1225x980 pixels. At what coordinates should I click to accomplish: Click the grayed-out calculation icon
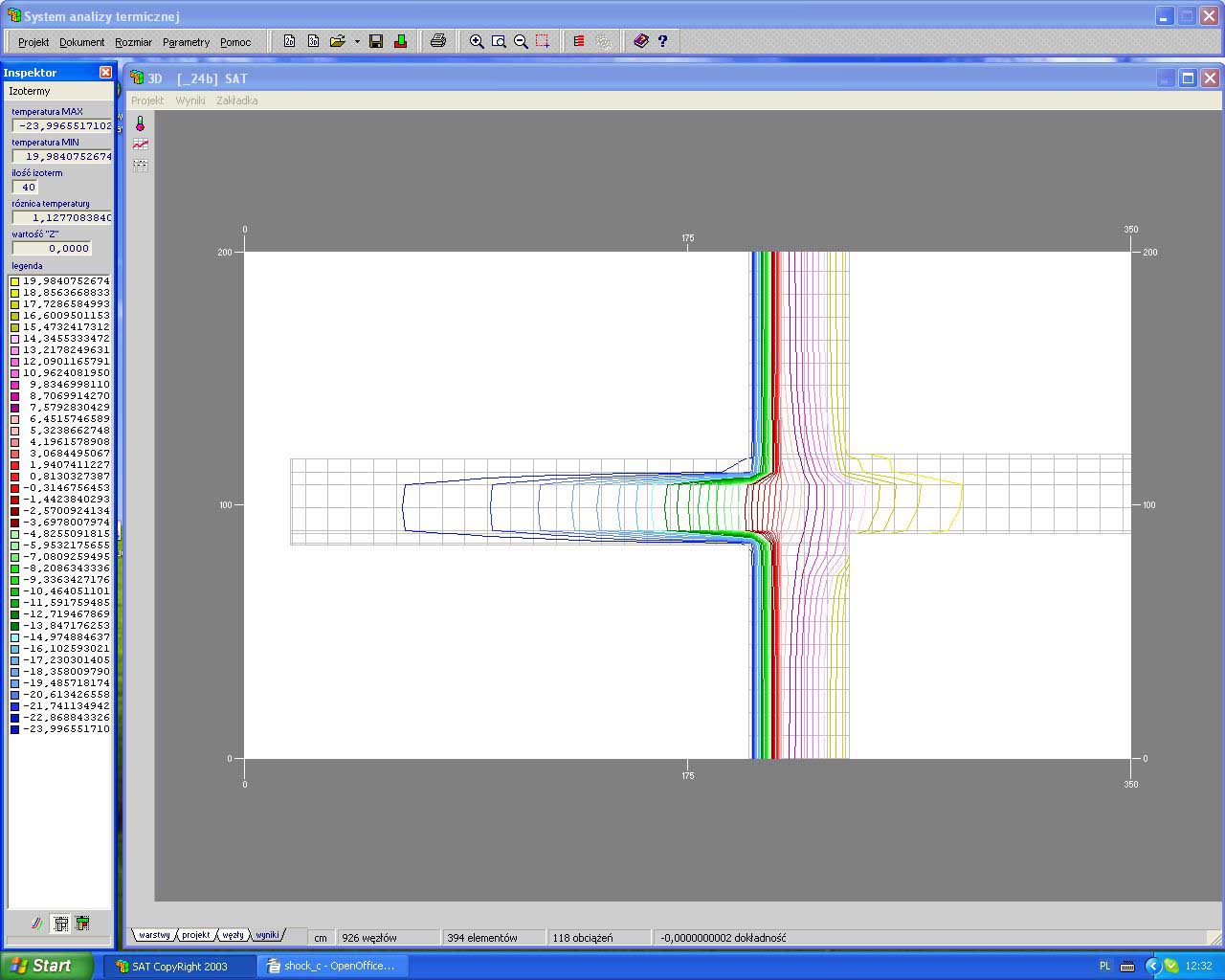tap(603, 41)
